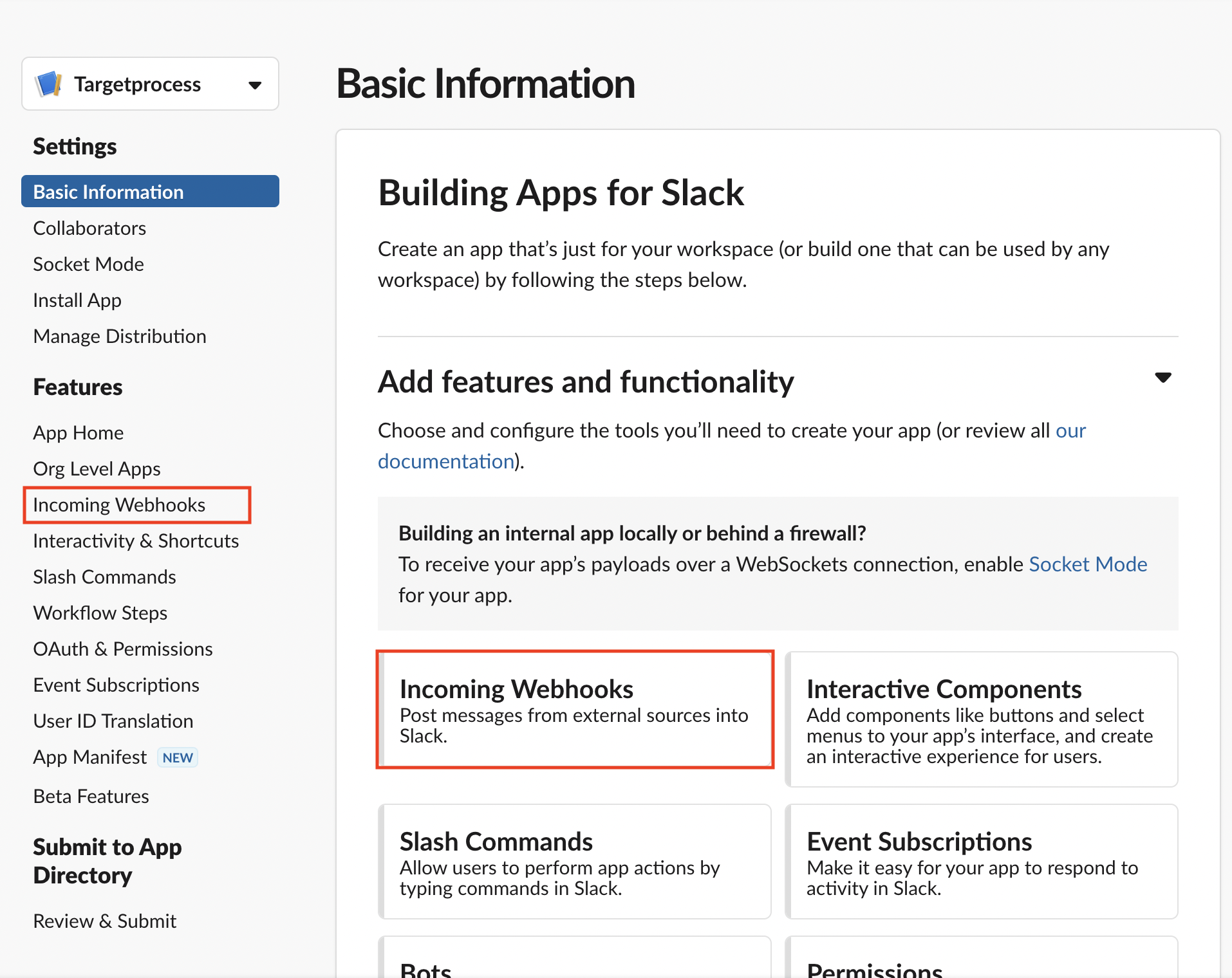
Task: Select Socket Mode in Settings sidebar
Action: point(88,264)
